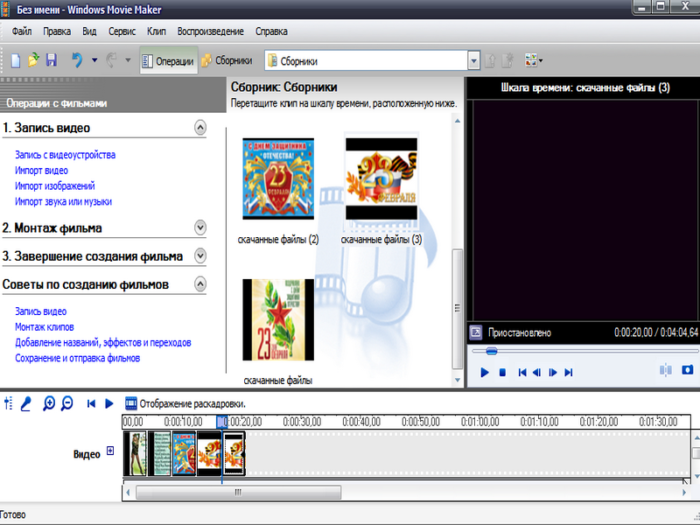Screen dimensions: 700x525
Task: Toggle the Операции tasks pane button
Action: (168, 61)
